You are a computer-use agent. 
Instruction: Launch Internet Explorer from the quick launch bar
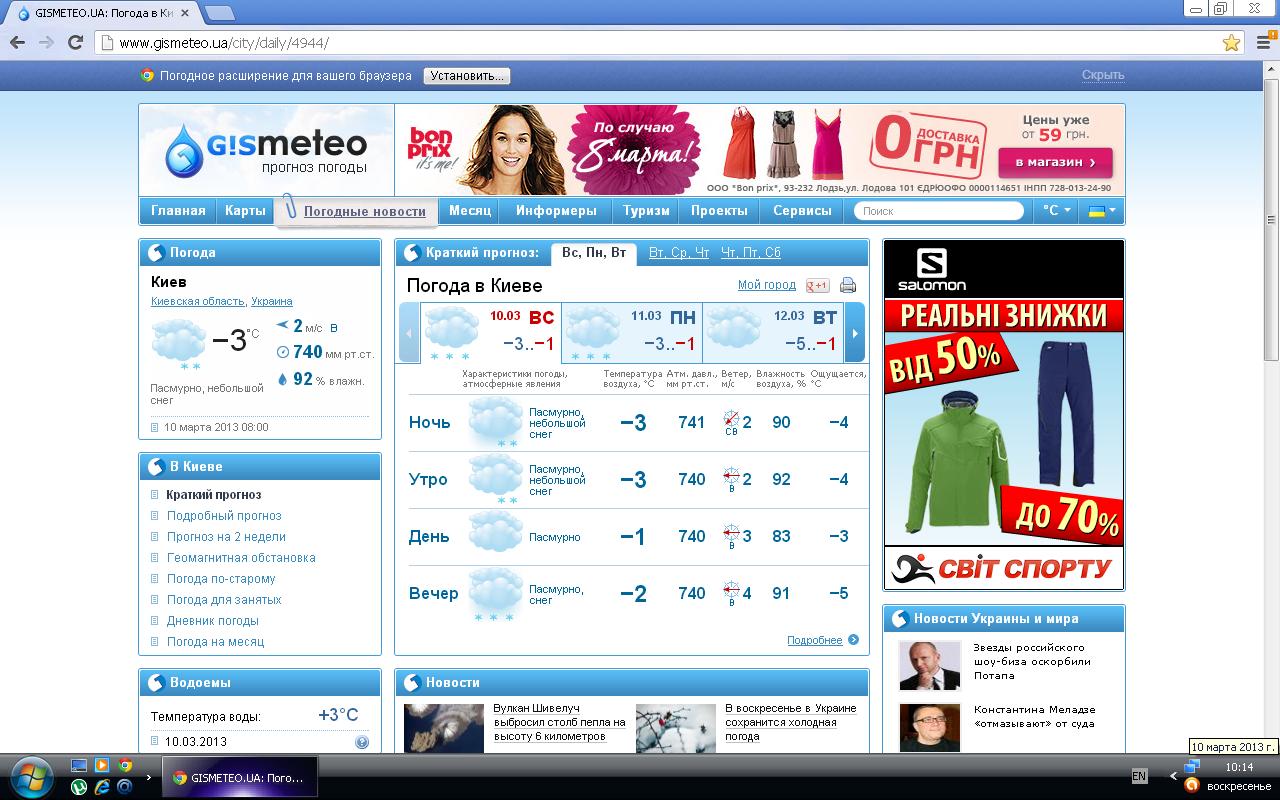pyautogui.click(x=102, y=787)
